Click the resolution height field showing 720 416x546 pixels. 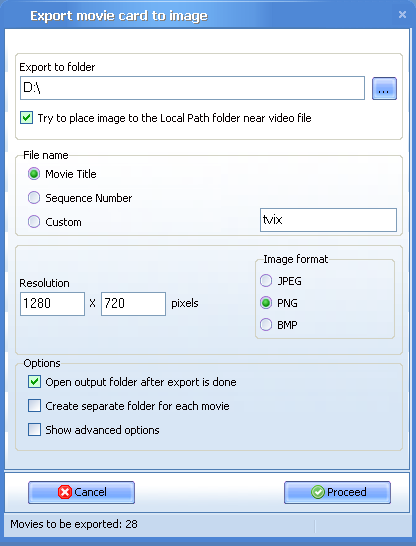click(133, 304)
